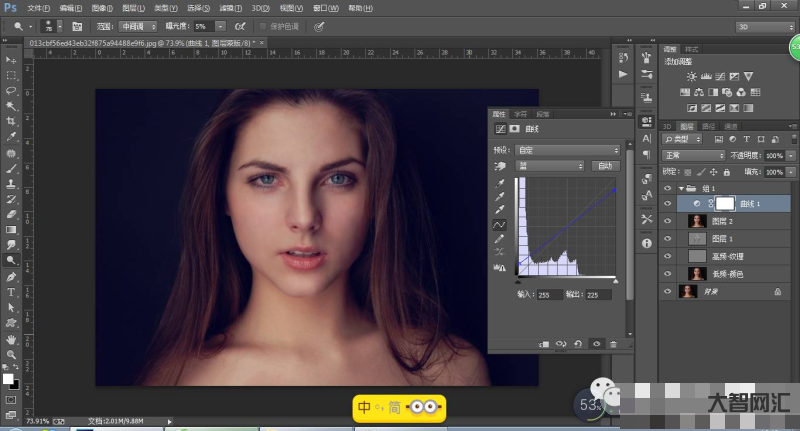
Task: Open the 范围 dropdown set to 中间调
Action: [138, 26]
